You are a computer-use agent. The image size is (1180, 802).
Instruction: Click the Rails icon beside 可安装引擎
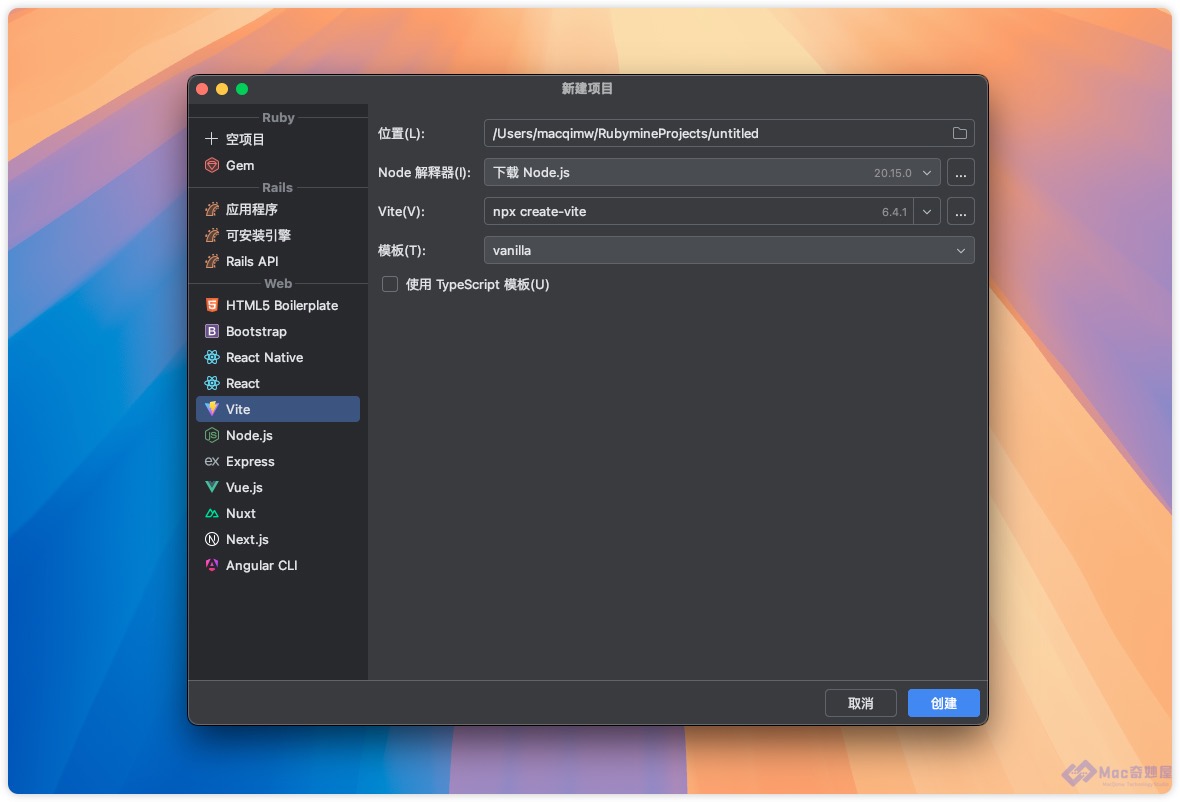[212, 235]
